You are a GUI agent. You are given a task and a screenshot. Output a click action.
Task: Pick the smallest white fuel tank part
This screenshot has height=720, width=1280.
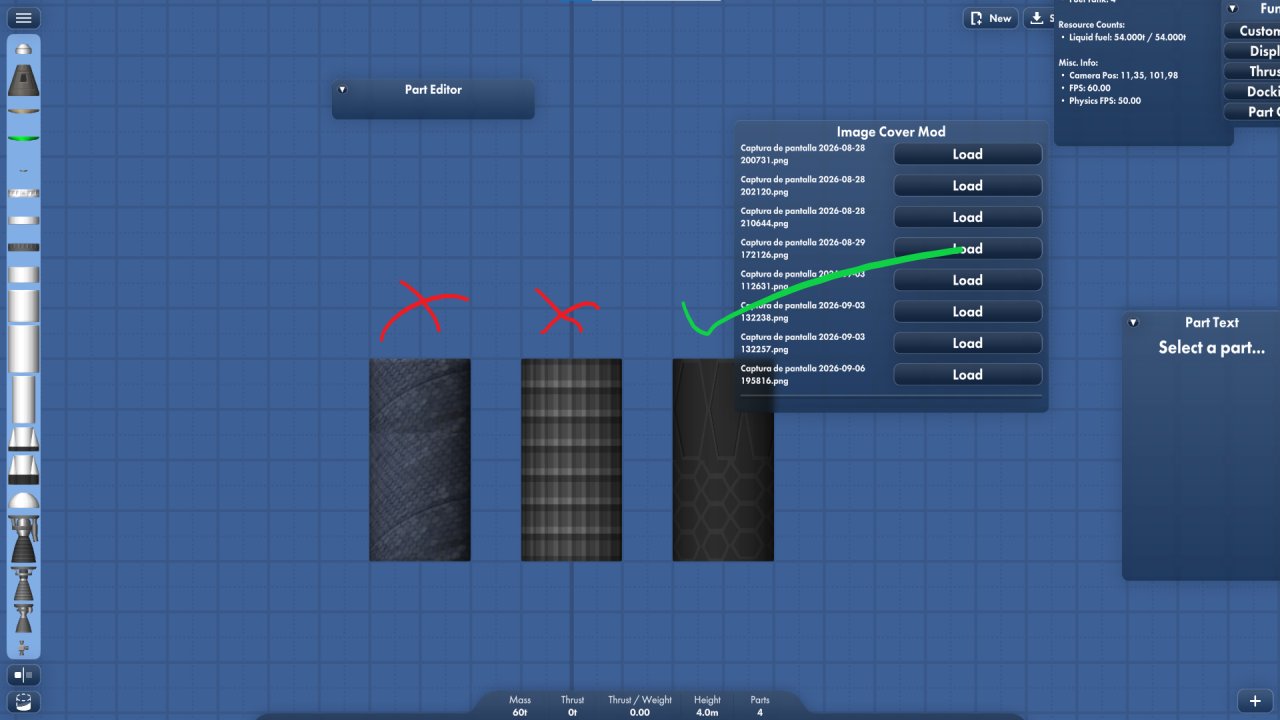24,274
